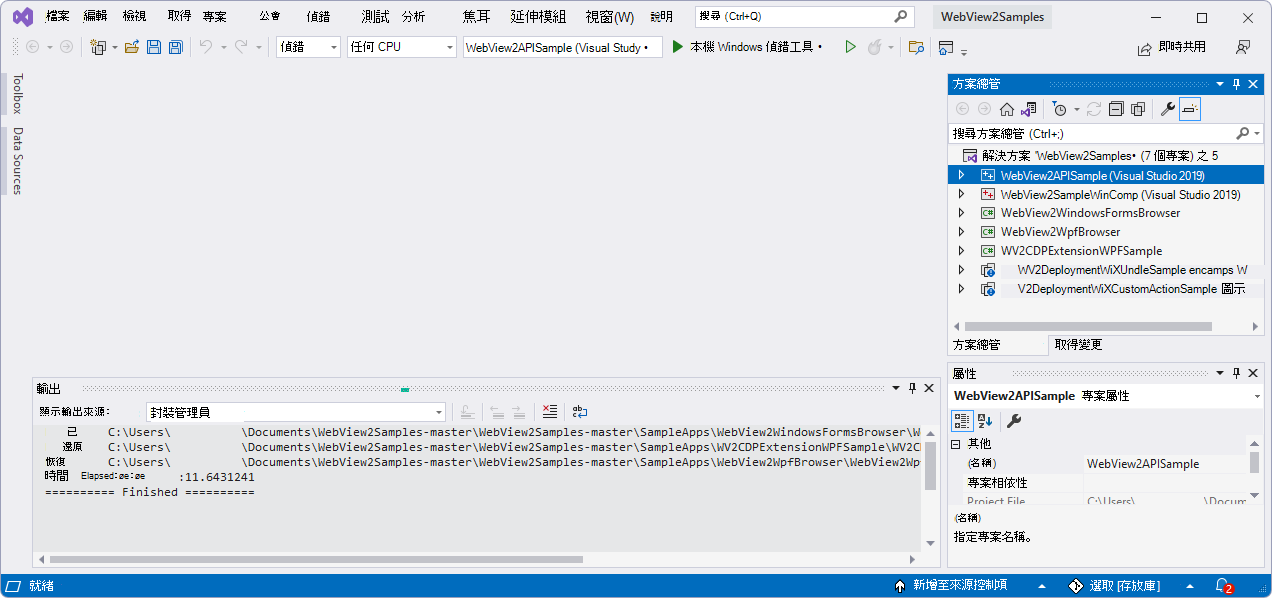Toggle word wrap in the Output window
This screenshot has height=598, width=1272.
click(580, 411)
